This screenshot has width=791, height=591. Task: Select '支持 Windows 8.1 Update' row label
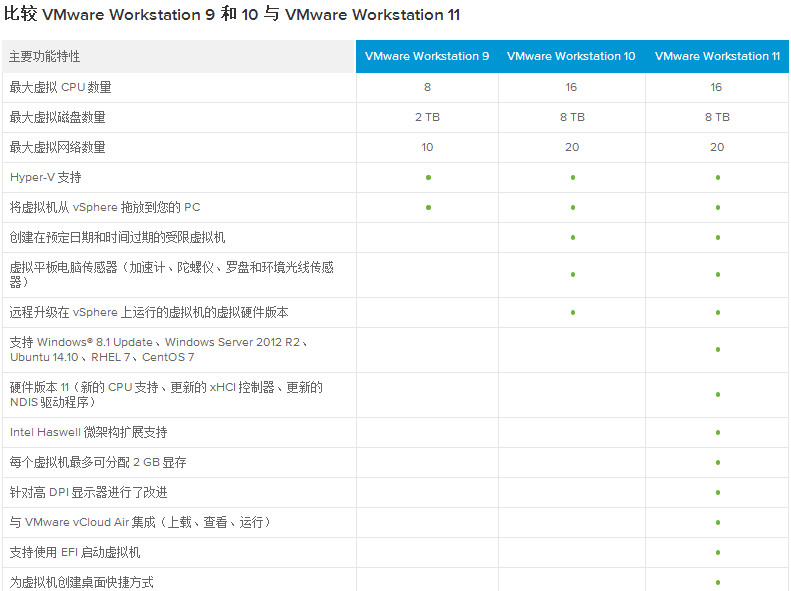tap(159, 349)
